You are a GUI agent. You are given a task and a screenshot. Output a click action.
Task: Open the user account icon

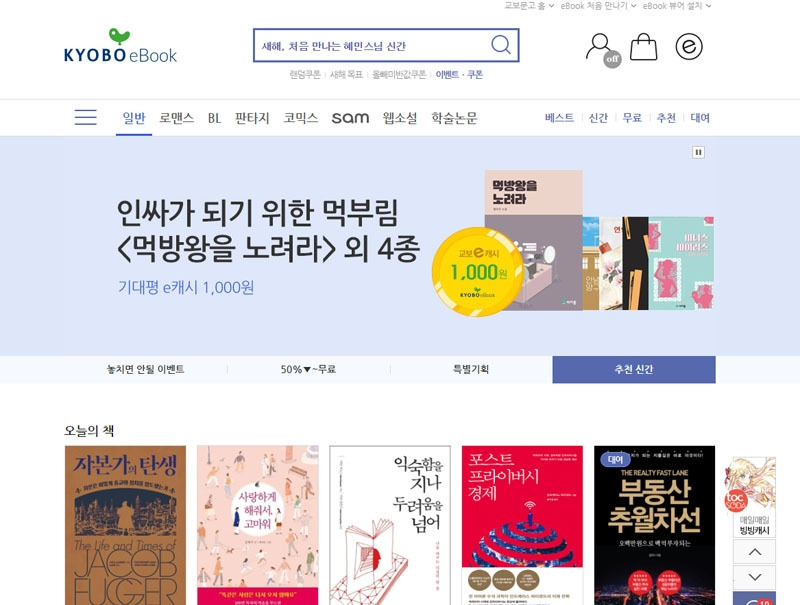(x=602, y=49)
